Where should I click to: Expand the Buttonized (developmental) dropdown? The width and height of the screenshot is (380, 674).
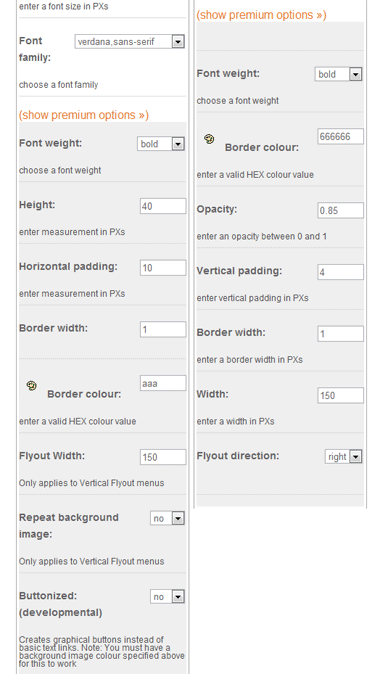(167, 597)
